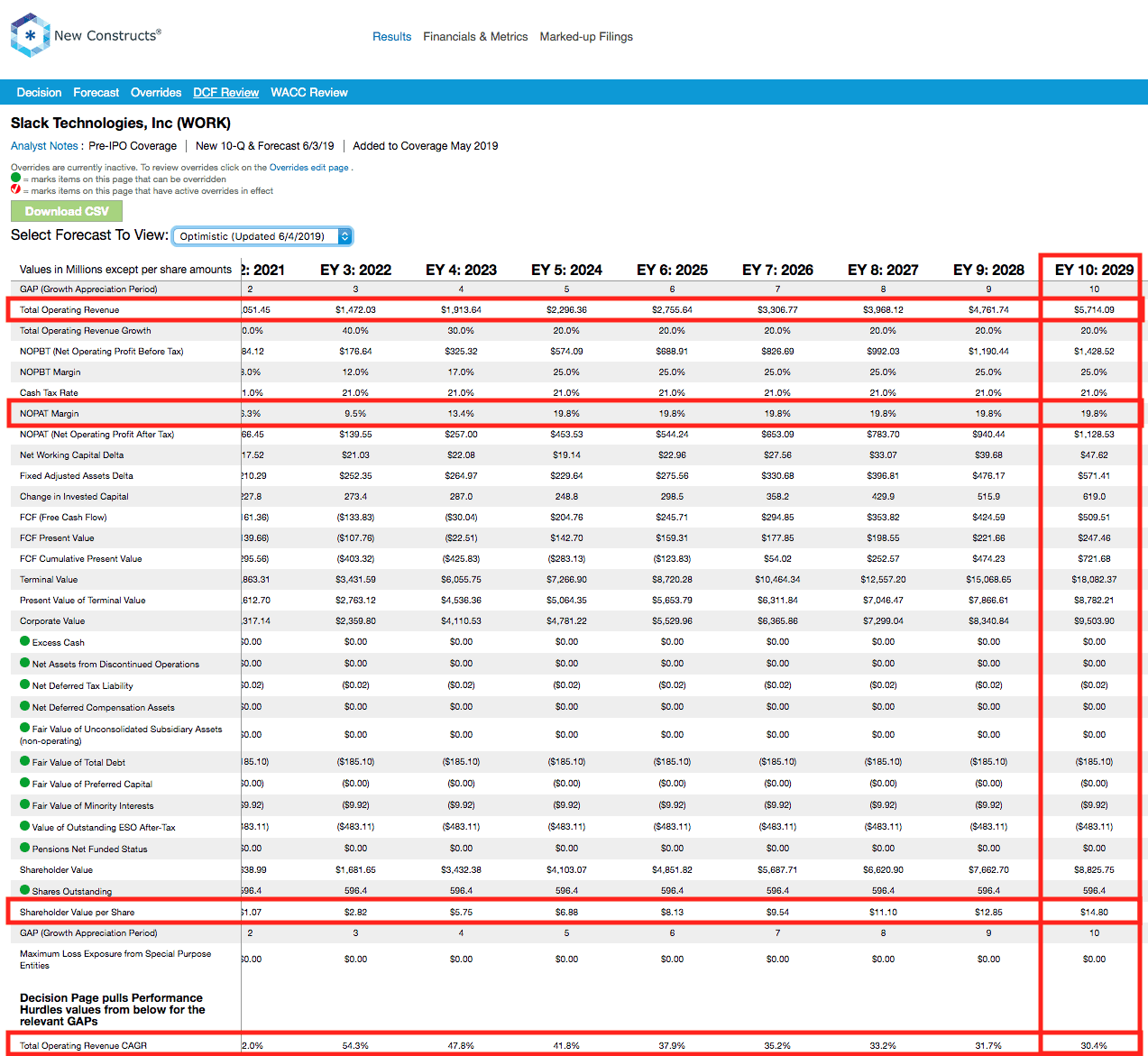The image size is (1148, 1056).
Task: Click the revenue value $1,472.03
Action: coord(355,310)
